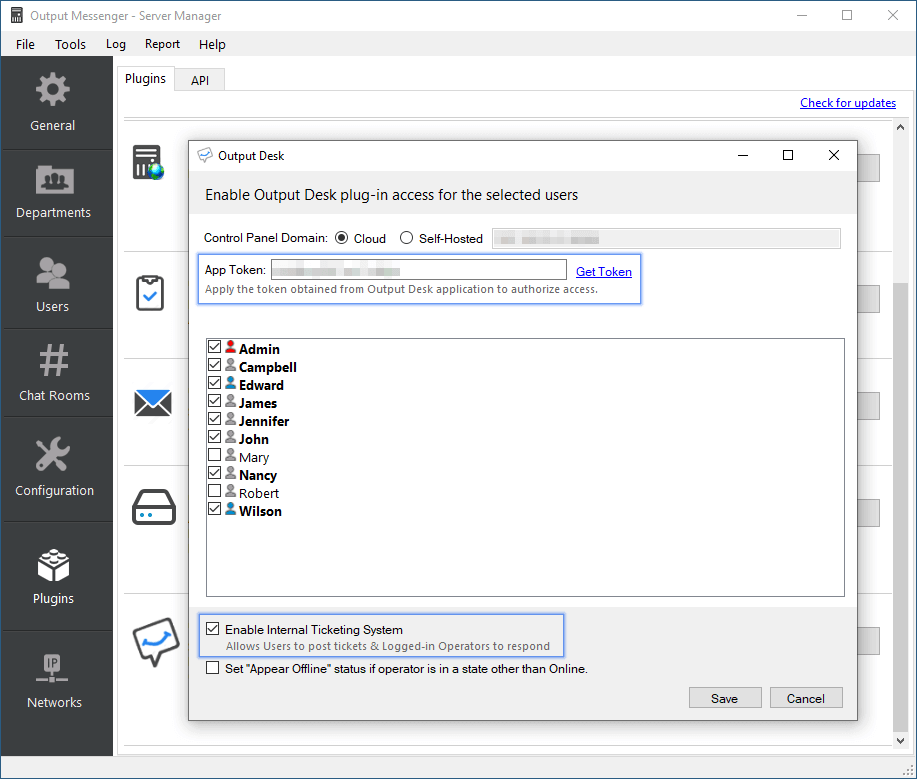
Task: Maximize the Output Desk dialog
Action: [x=788, y=155]
